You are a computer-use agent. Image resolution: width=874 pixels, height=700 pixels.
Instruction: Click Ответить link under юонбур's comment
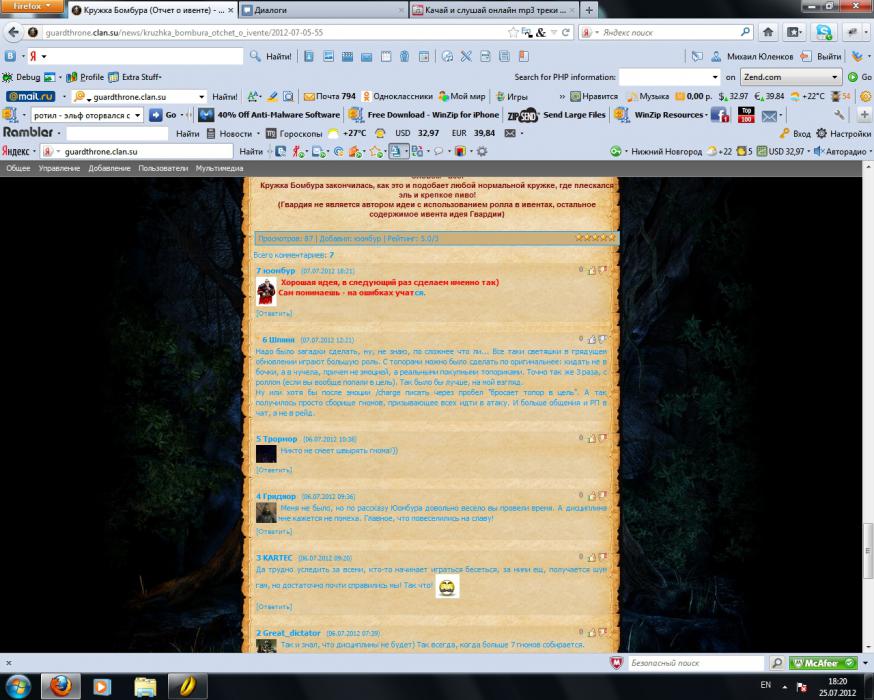(x=273, y=313)
